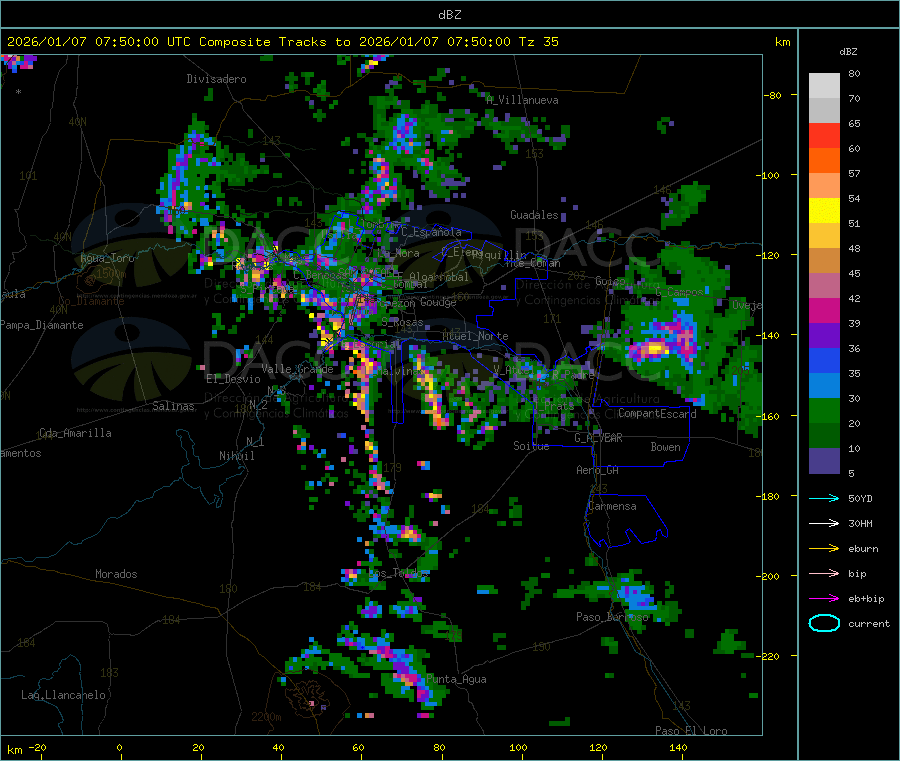Screen dimensions: 900x761
Task: Click the radar echo near Paso_Barroso
Action: tap(634, 596)
